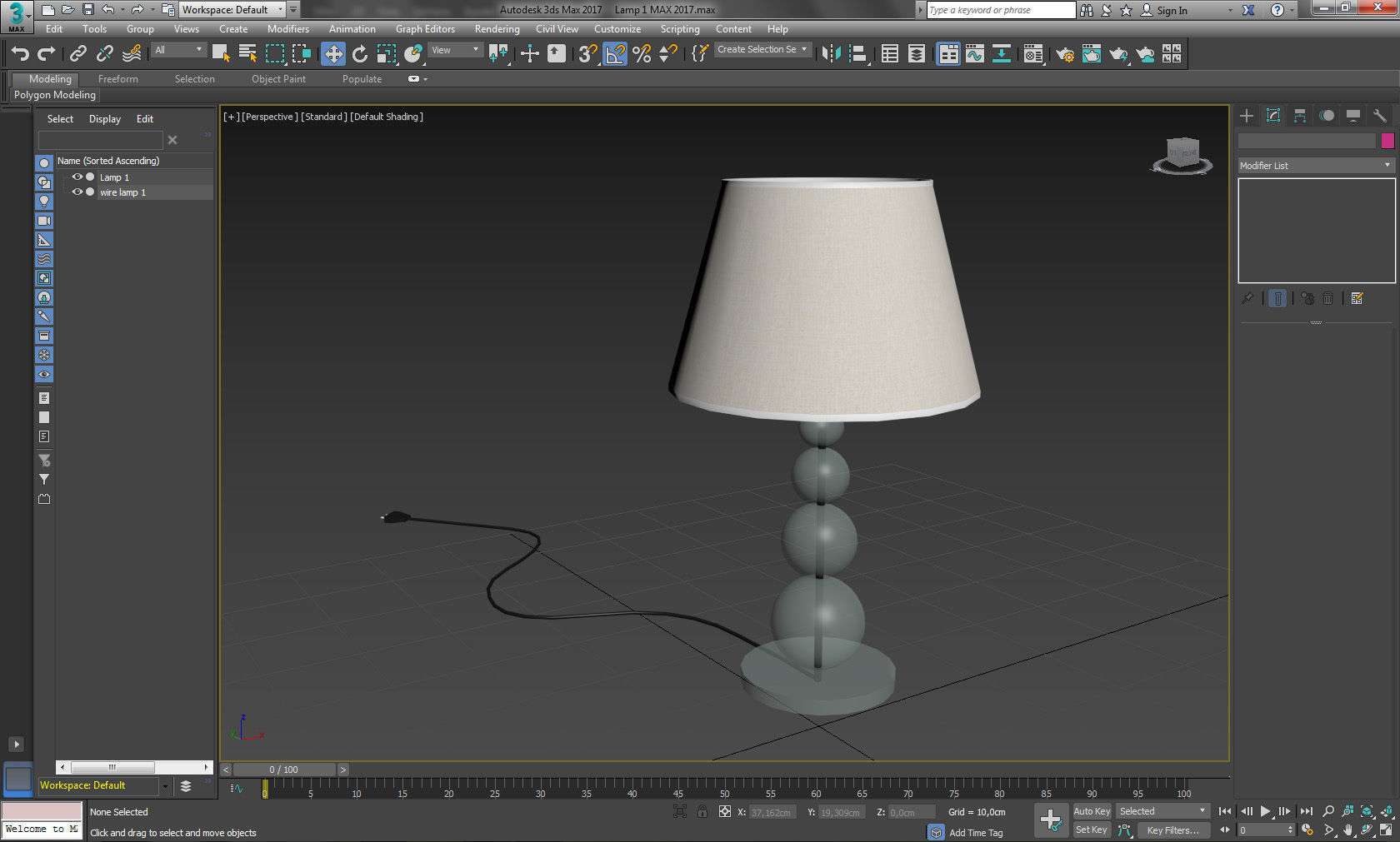Open the Scripting menu

pos(680,29)
